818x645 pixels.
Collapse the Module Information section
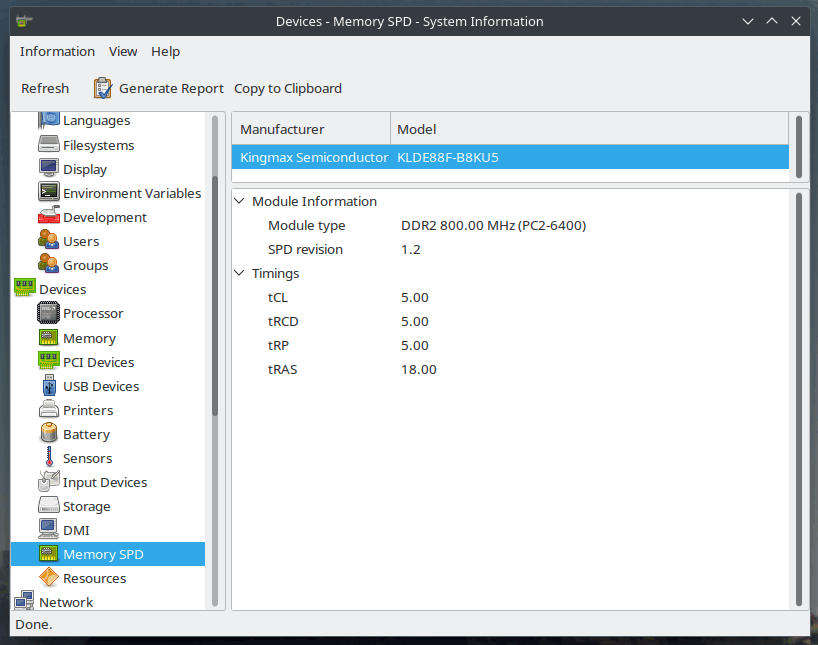pos(240,201)
